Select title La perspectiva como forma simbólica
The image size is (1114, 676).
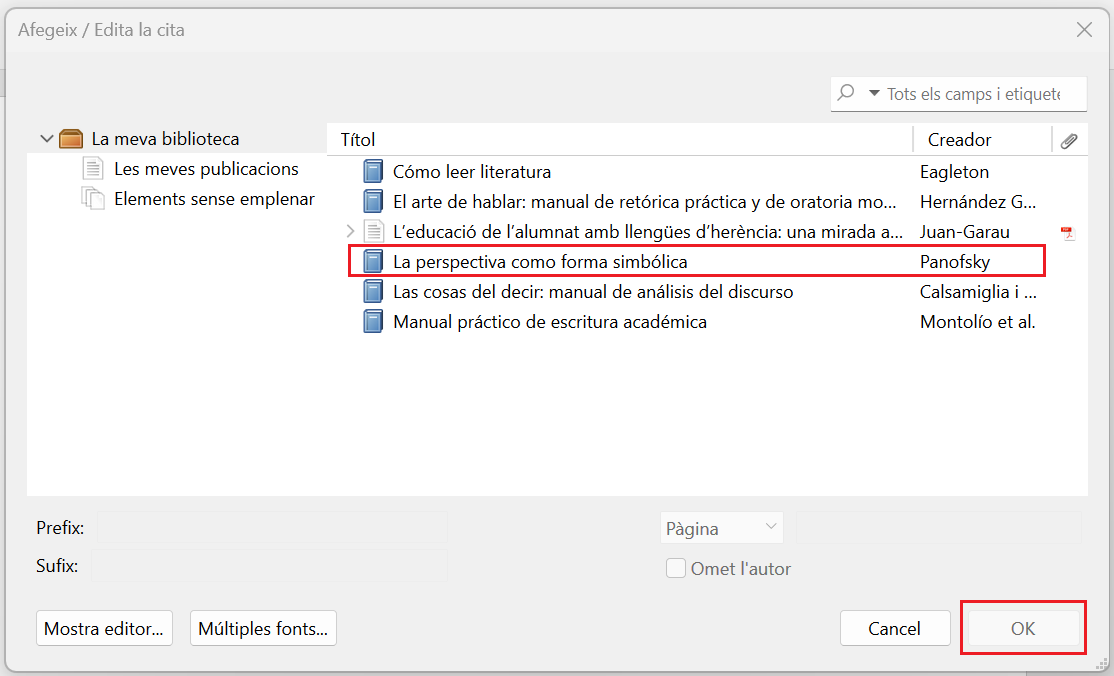click(540, 262)
